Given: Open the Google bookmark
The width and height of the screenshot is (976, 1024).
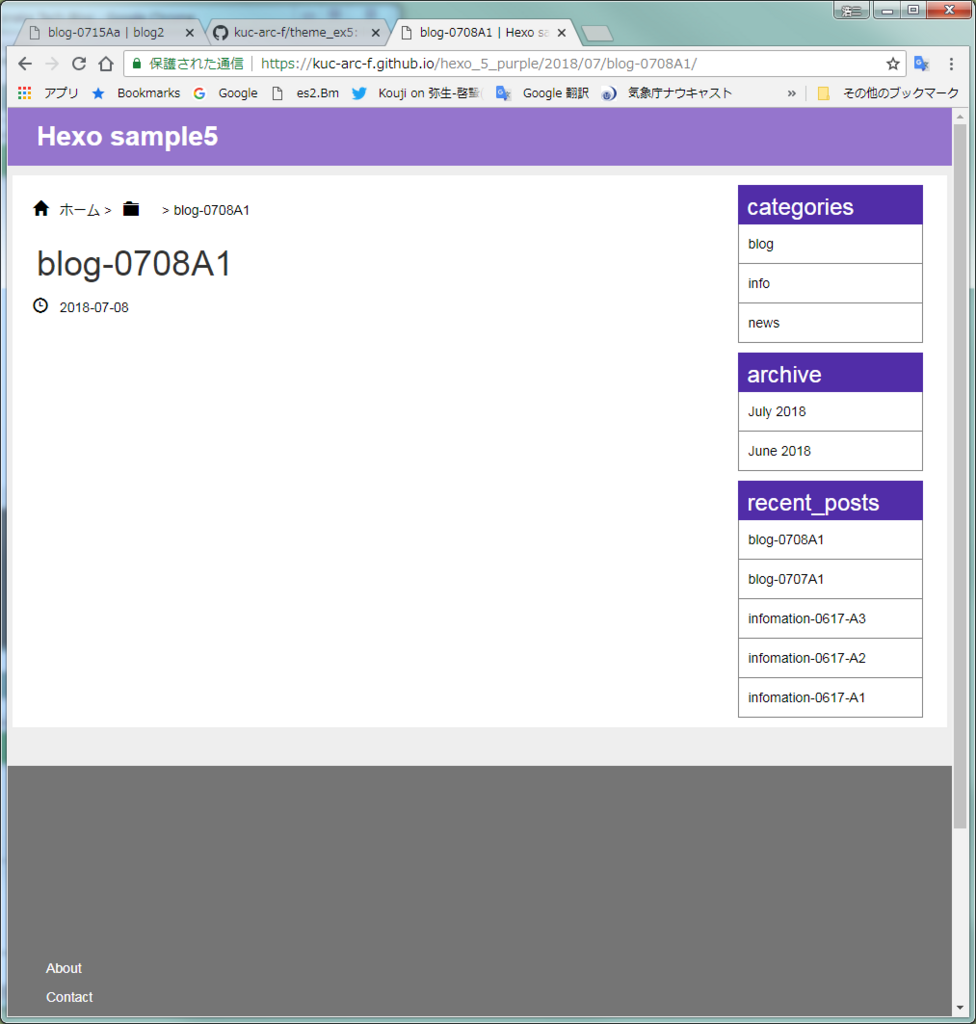Looking at the screenshot, I should pos(225,93).
